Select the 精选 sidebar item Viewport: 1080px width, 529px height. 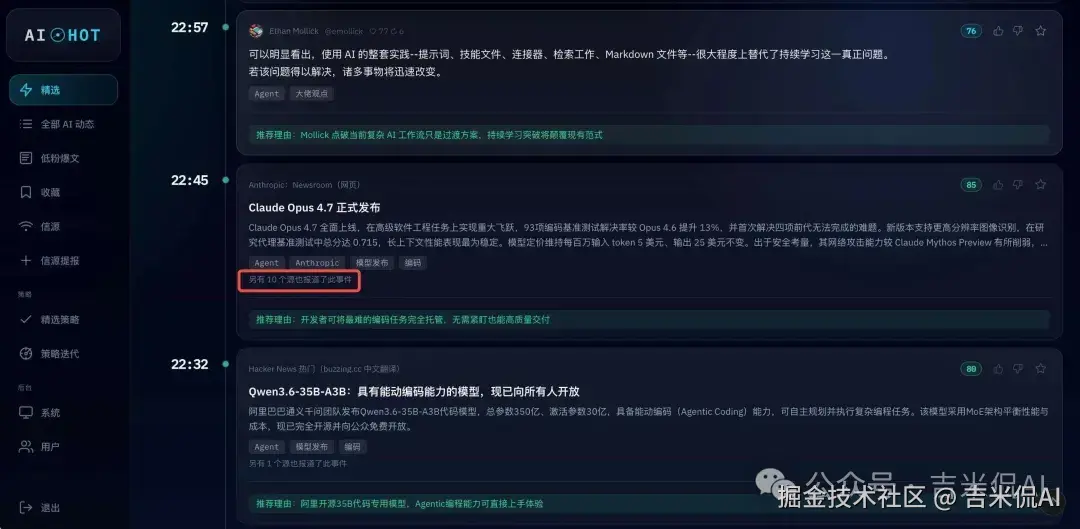pyautogui.click(x=63, y=90)
